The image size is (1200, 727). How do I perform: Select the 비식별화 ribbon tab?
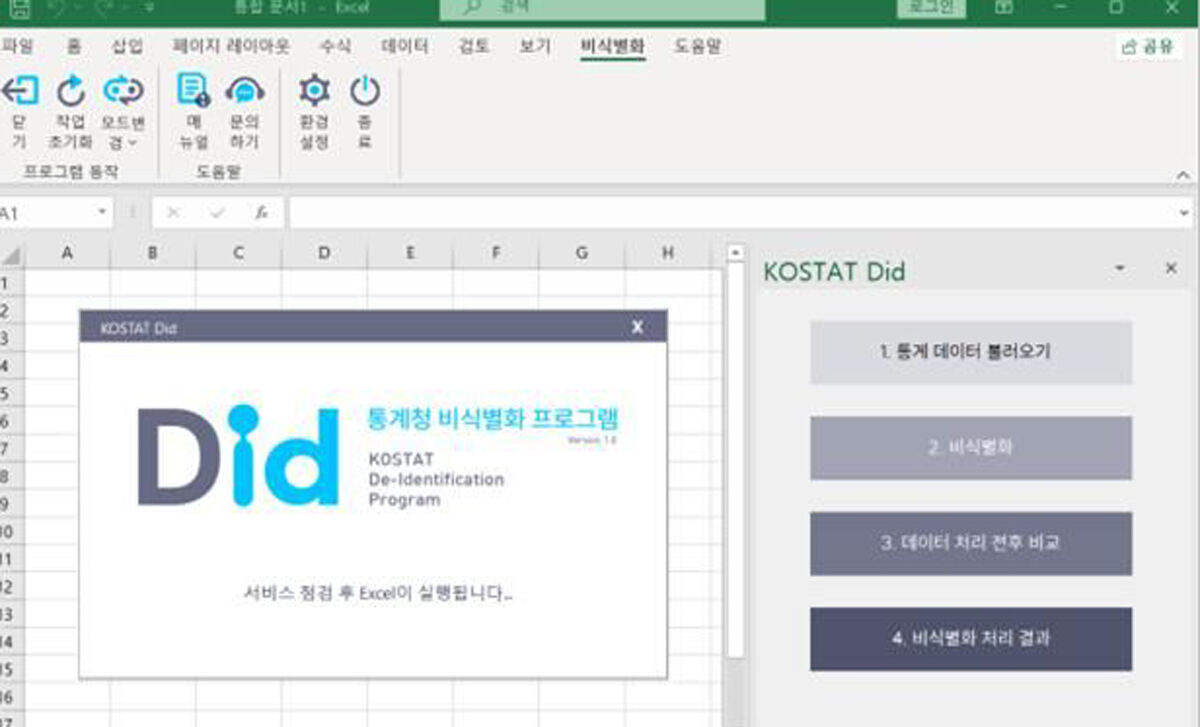[613, 47]
